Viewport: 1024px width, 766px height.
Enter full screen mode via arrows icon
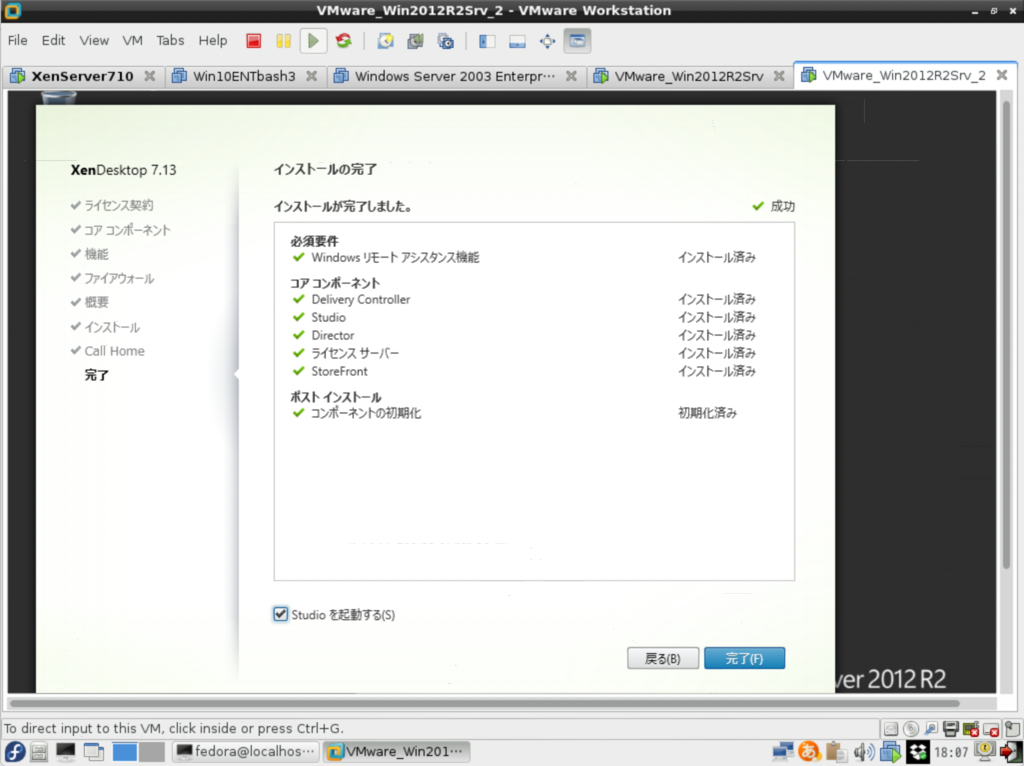coord(547,41)
